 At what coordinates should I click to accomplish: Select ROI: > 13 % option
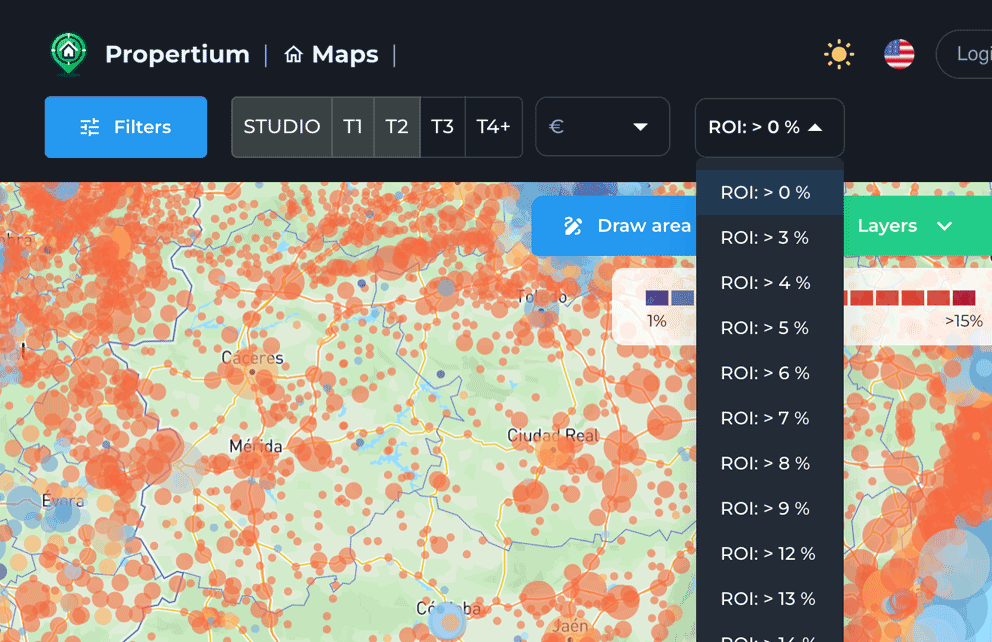[x=770, y=599]
